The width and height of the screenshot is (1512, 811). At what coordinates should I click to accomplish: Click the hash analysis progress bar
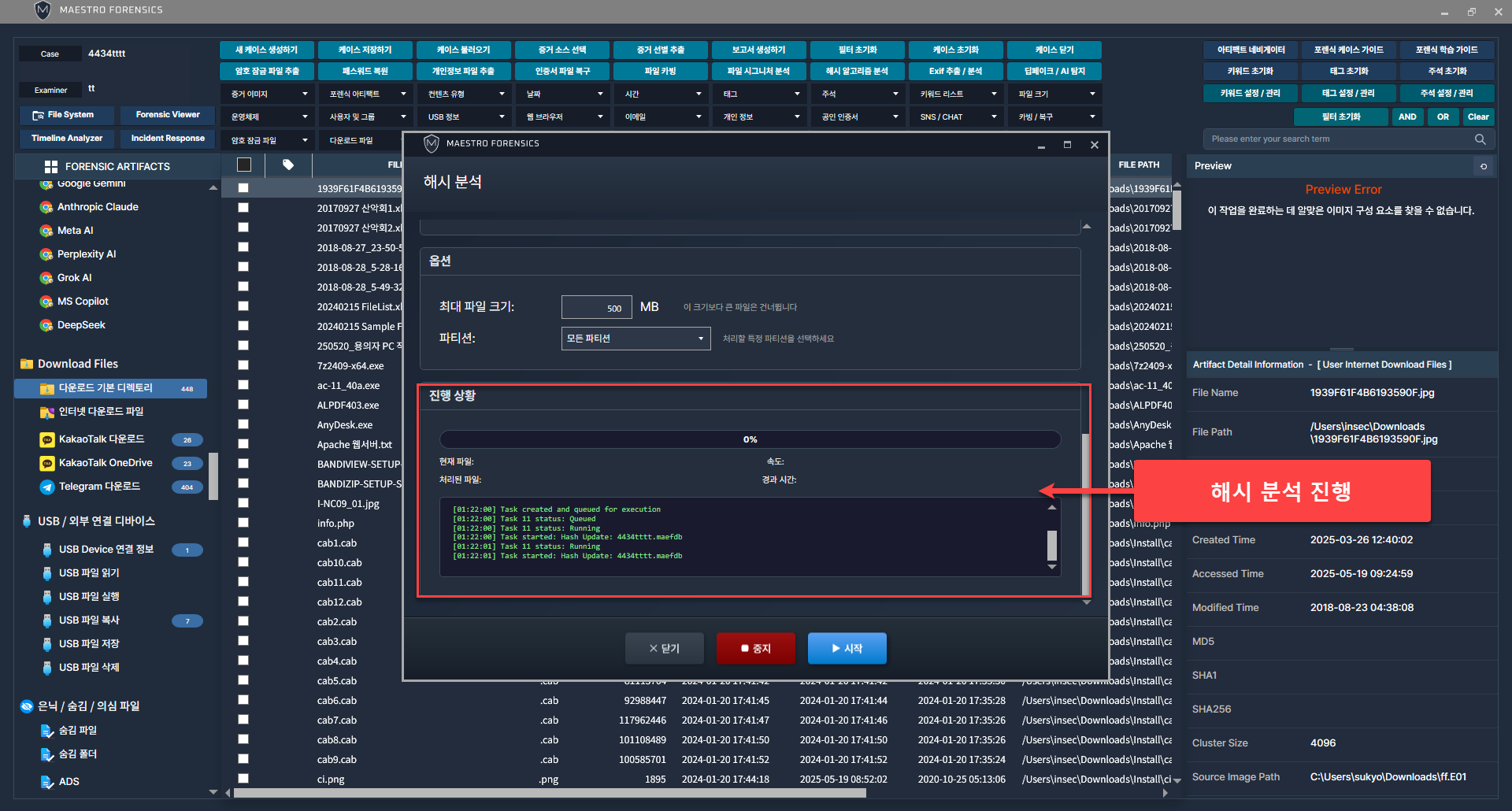click(750, 439)
